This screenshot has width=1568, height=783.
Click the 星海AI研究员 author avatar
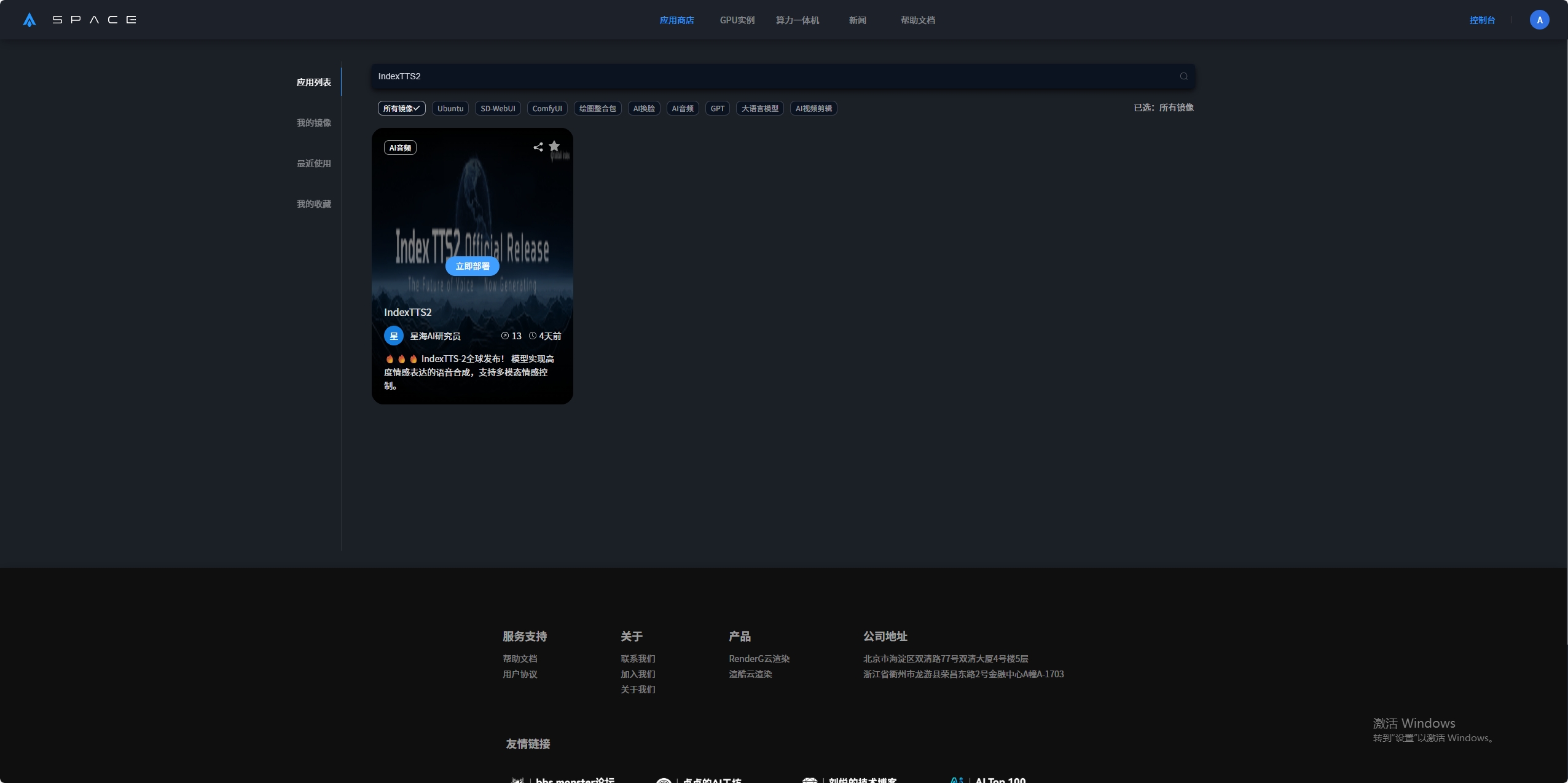(x=393, y=336)
